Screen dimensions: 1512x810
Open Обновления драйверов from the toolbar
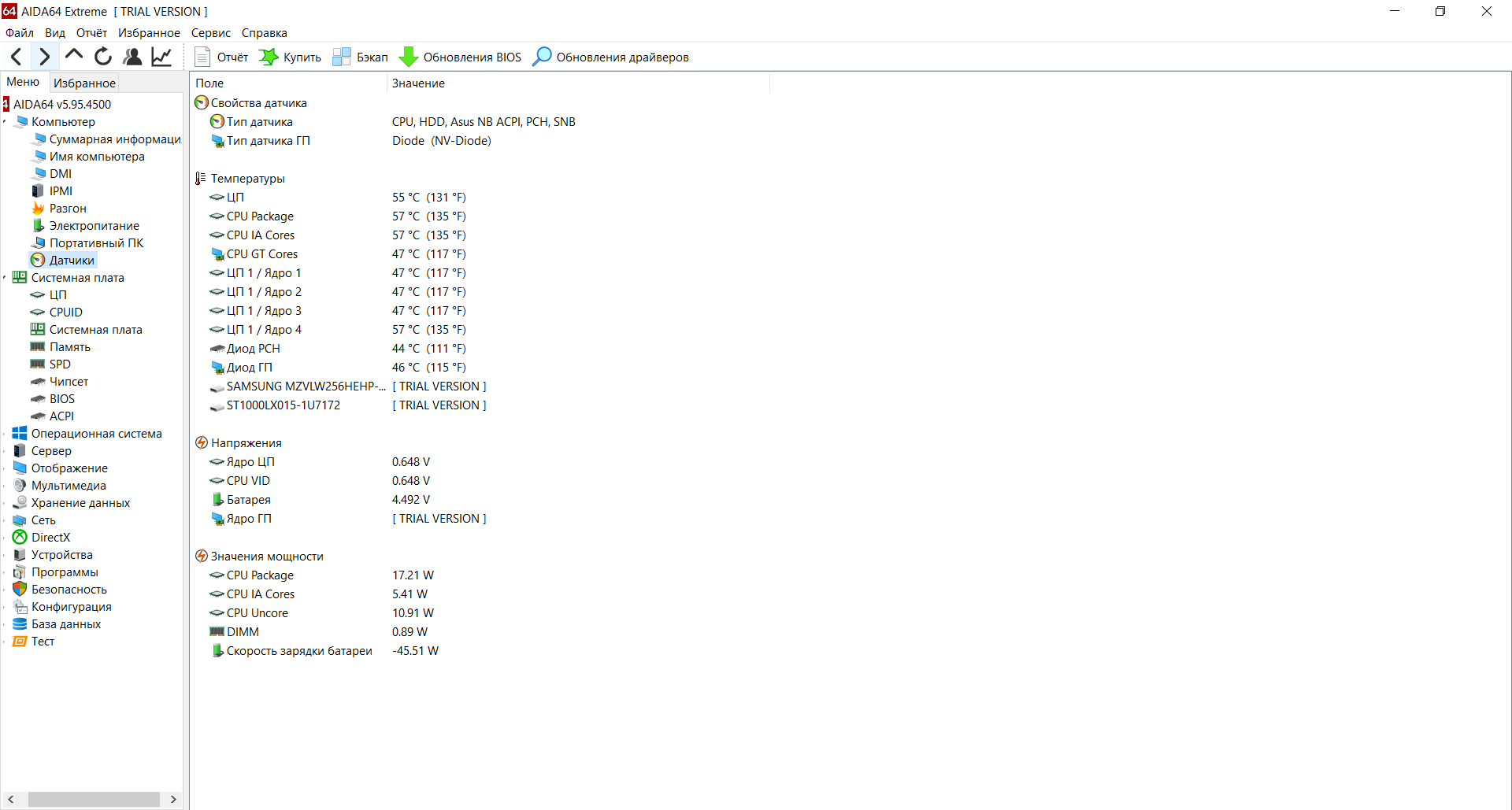pos(611,57)
